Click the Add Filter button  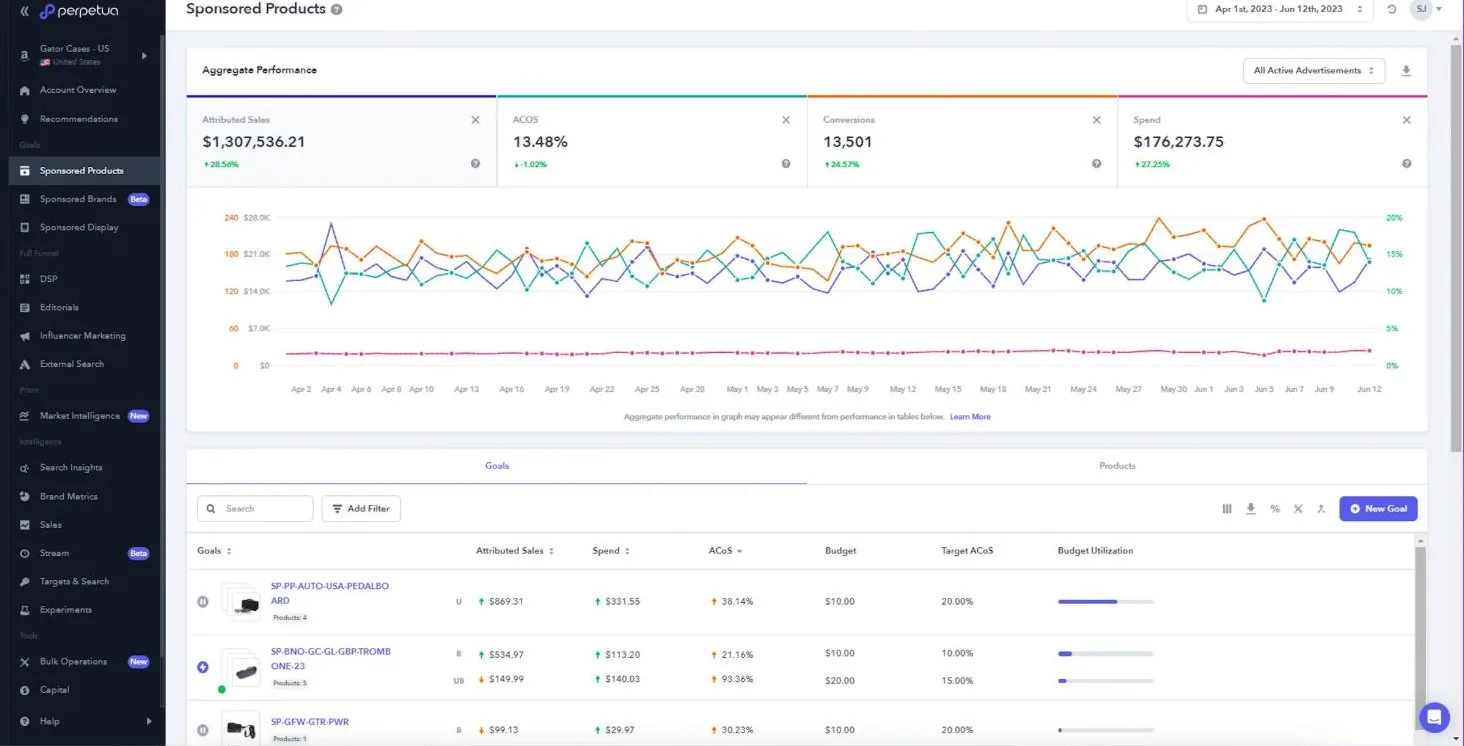point(361,509)
